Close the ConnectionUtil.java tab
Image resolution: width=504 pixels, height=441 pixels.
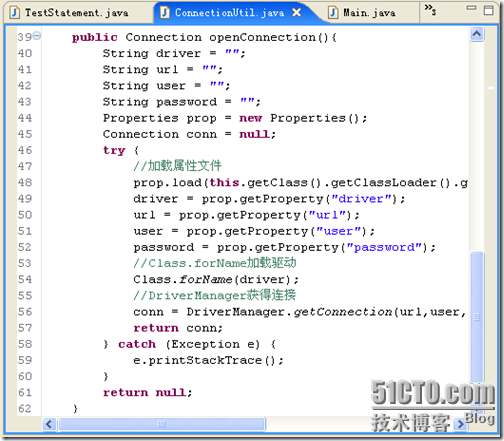(296, 13)
